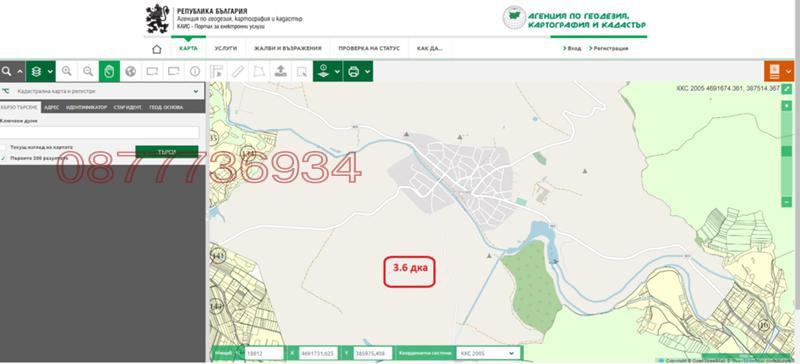Screen dimensions: 800x364
Task: Switch to the ГЕОД. ОСНОВА tab
Action: 166,107
